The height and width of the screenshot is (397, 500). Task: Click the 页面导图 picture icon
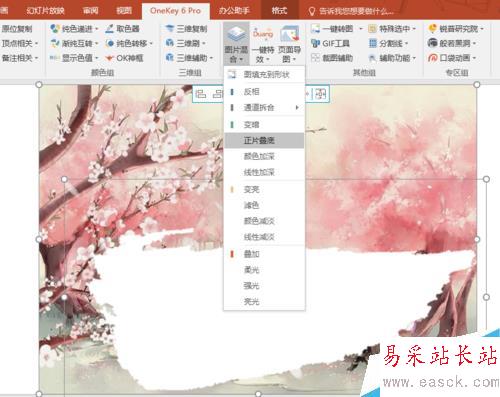(x=289, y=34)
